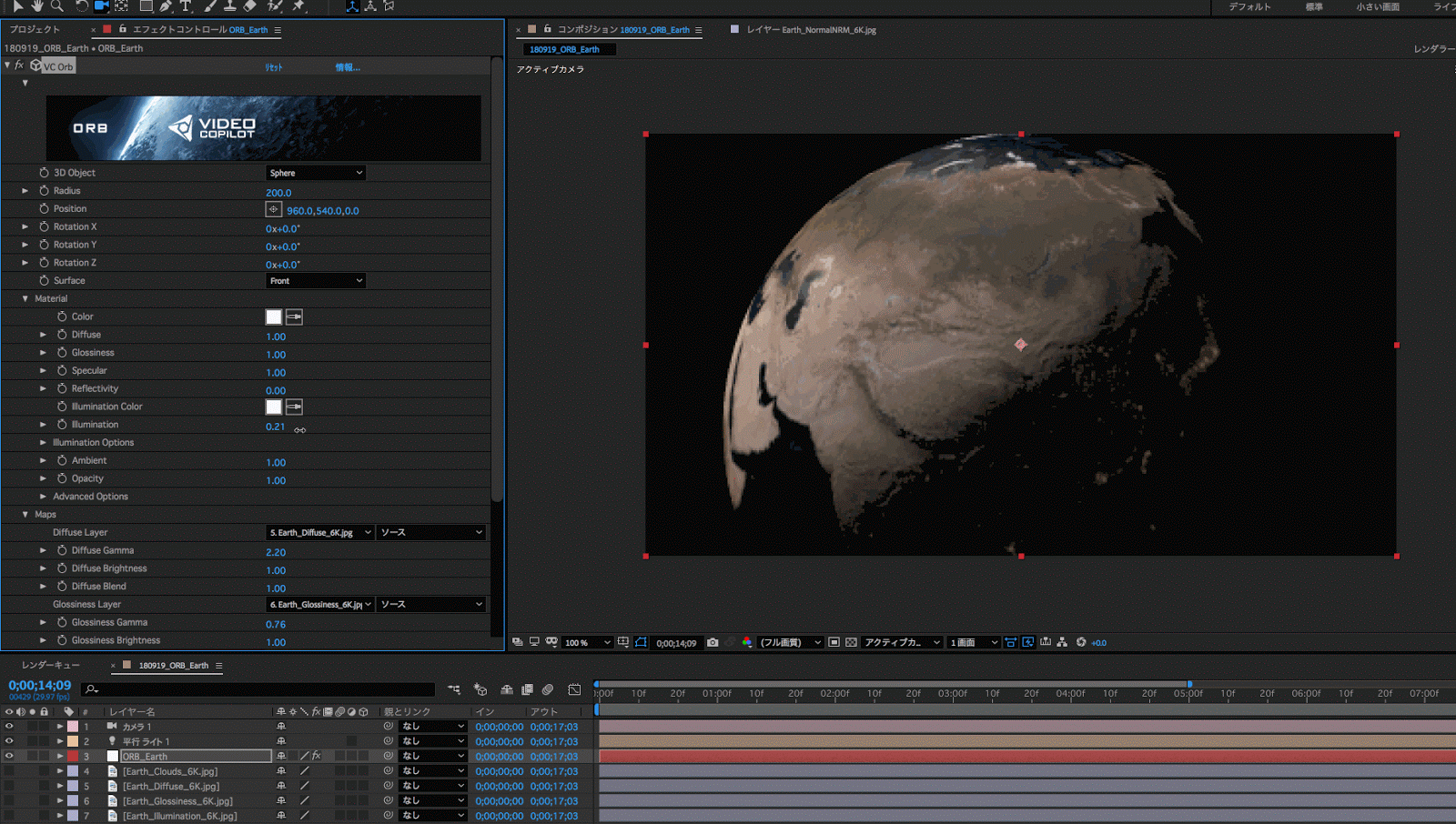This screenshot has height=824, width=1456.
Task: Click the snapshot camera icon in viewer
Action: [x=713, y=642]
